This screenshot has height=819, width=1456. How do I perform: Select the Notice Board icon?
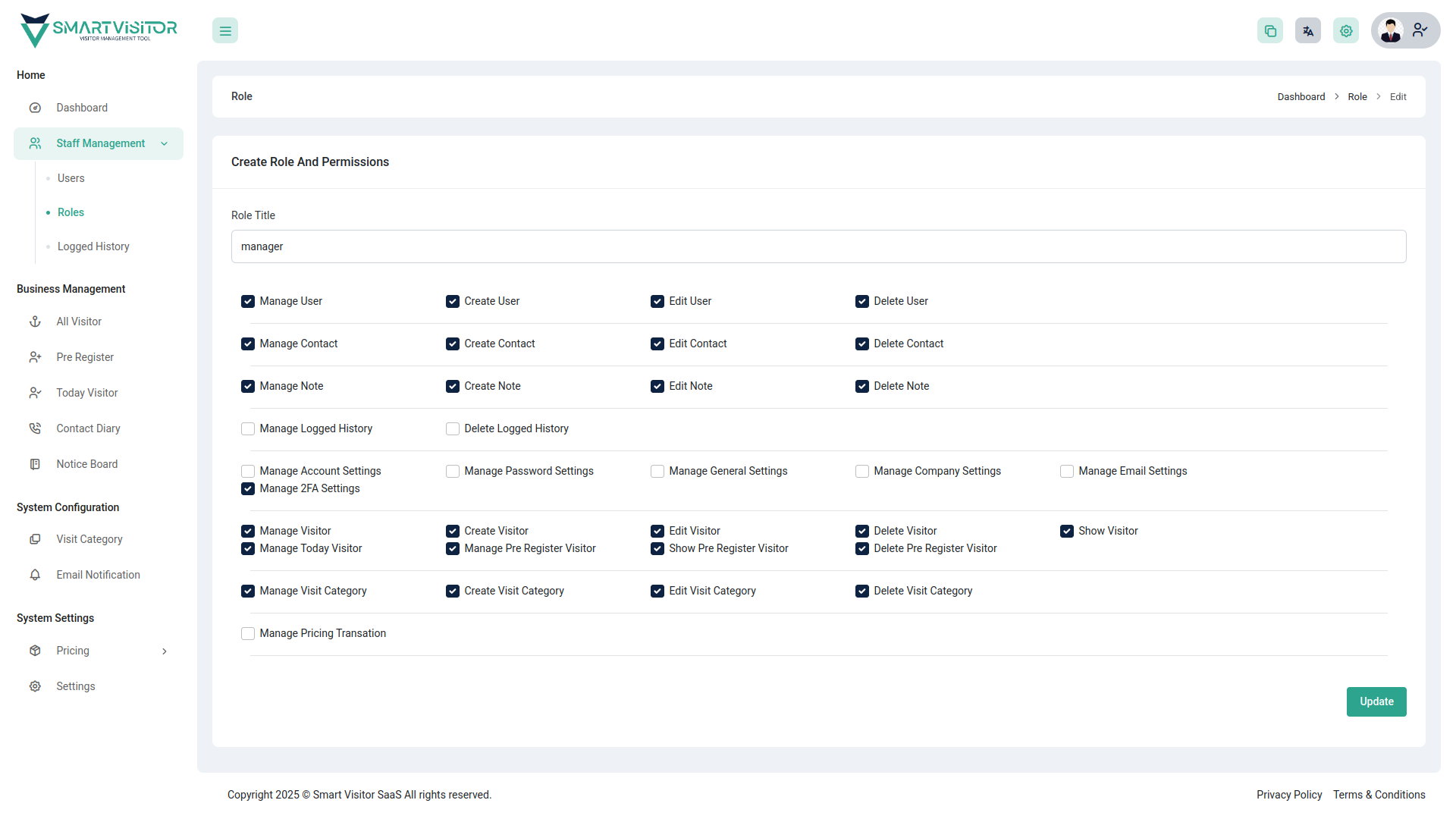pyautogui.click(x=35, y=463)
